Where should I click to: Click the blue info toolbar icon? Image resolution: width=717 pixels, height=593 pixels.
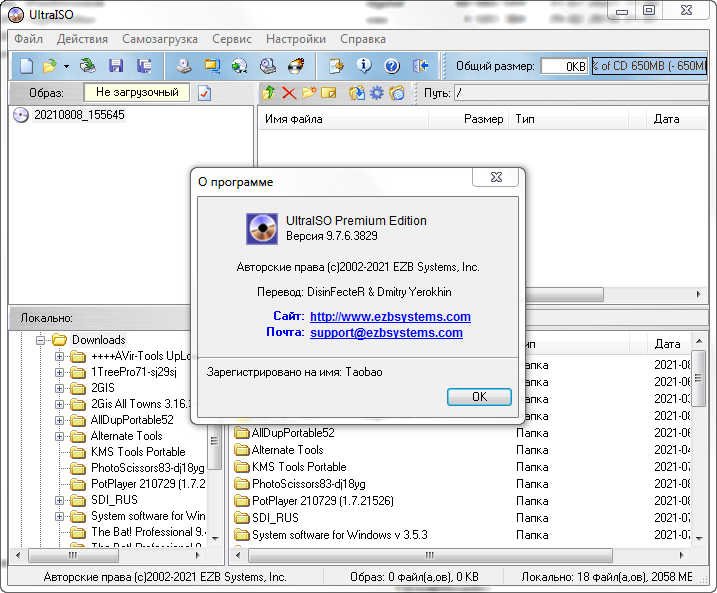click(x=364, y=66)
